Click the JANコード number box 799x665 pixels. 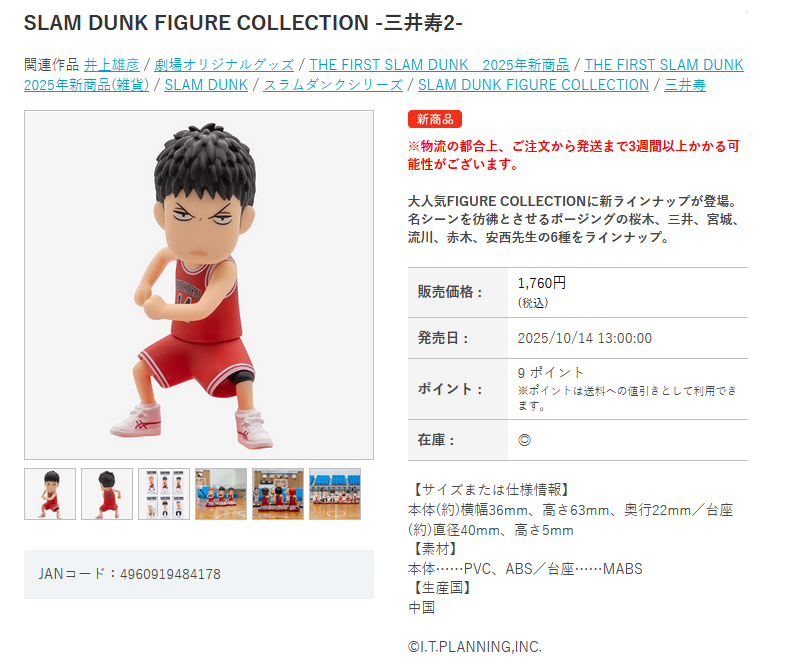[x=199, y=574]
